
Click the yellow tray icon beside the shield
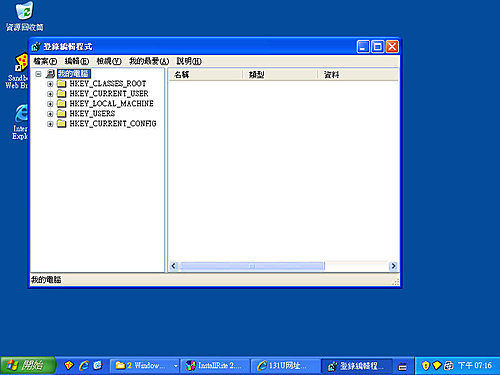tap(437, 366)
